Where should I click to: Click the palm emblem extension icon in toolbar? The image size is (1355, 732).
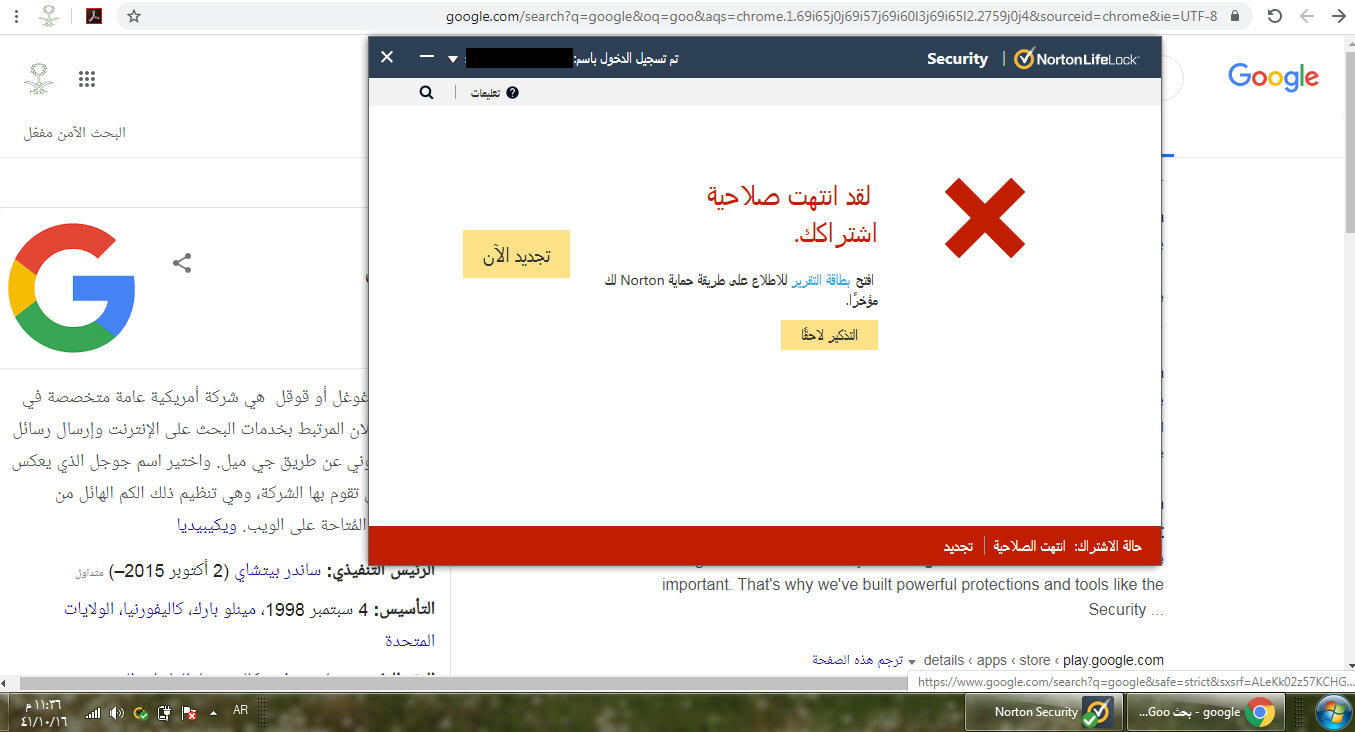pos(50,16)
